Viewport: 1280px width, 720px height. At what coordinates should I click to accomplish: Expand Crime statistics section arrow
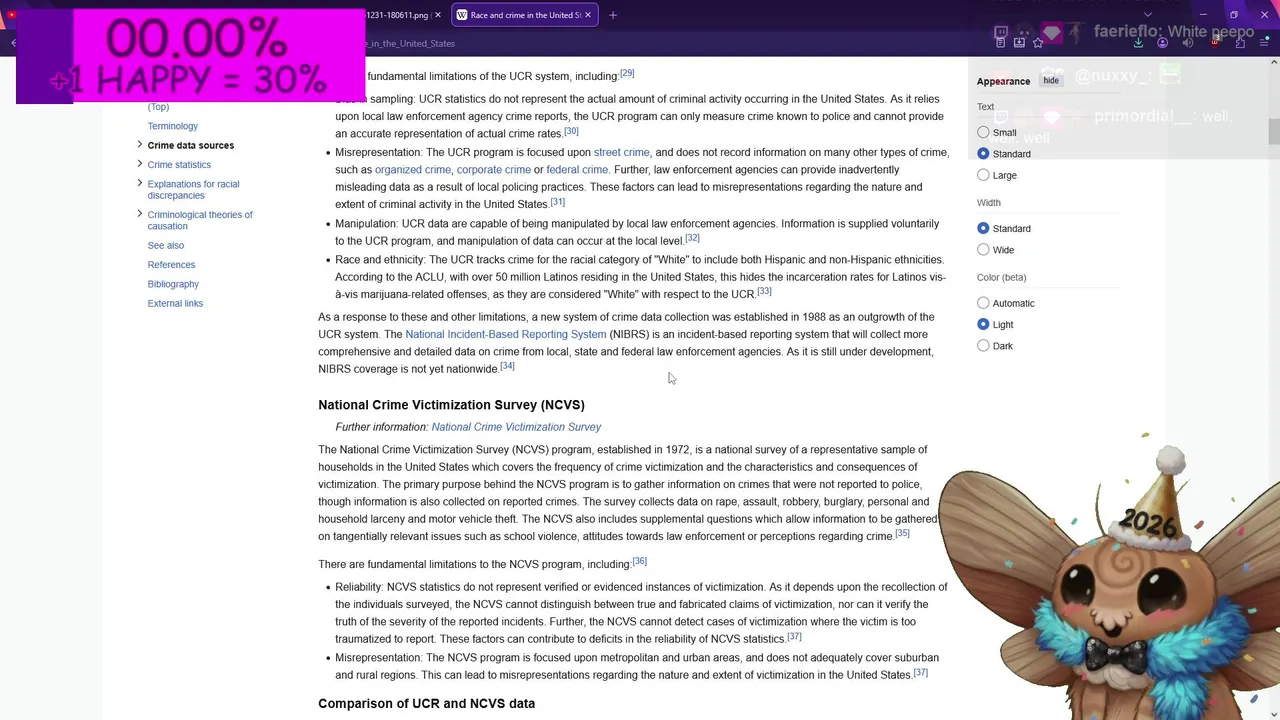139,164
